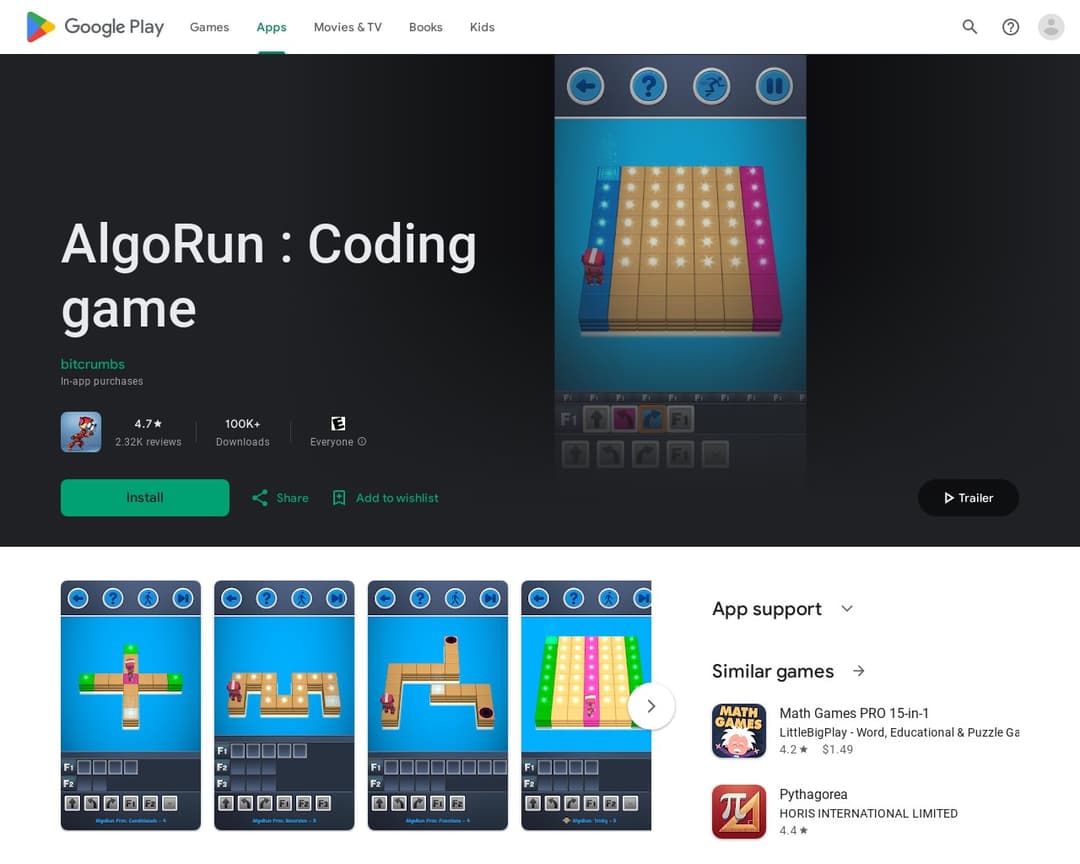
Task: Click the Everyone rating E badge
Action: click(338, 423)
